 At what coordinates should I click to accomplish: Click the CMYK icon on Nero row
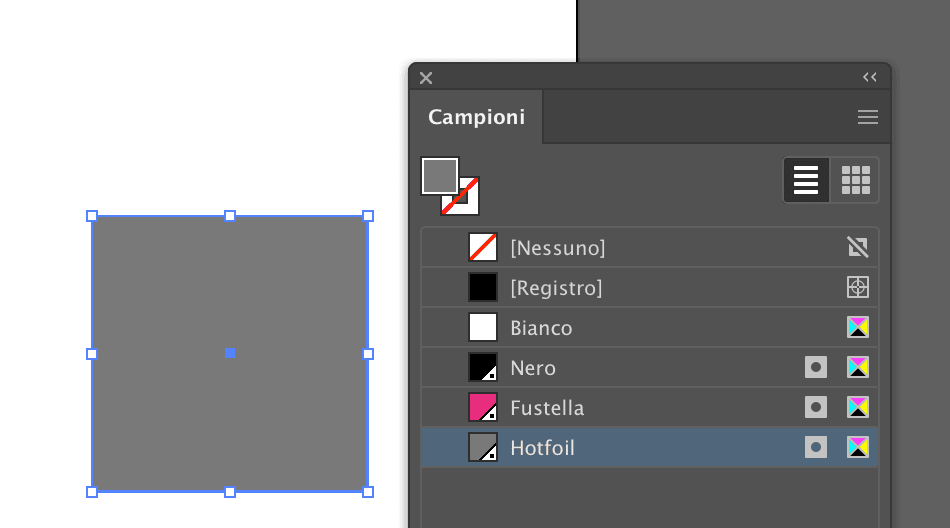858,368
